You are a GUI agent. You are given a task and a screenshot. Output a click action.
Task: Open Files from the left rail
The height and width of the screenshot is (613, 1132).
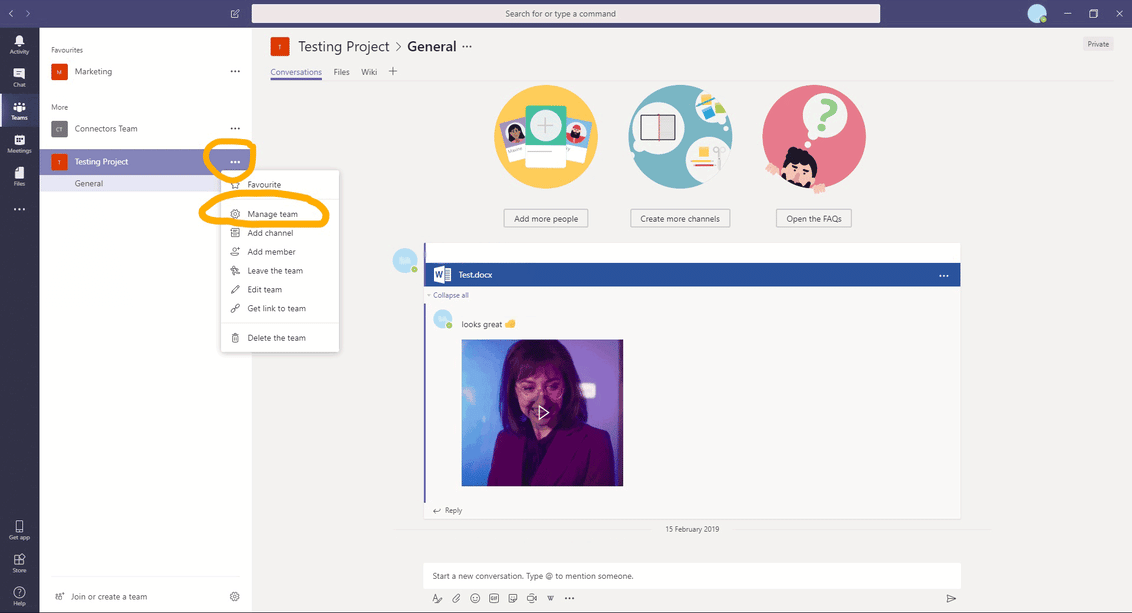coord(19,176)
